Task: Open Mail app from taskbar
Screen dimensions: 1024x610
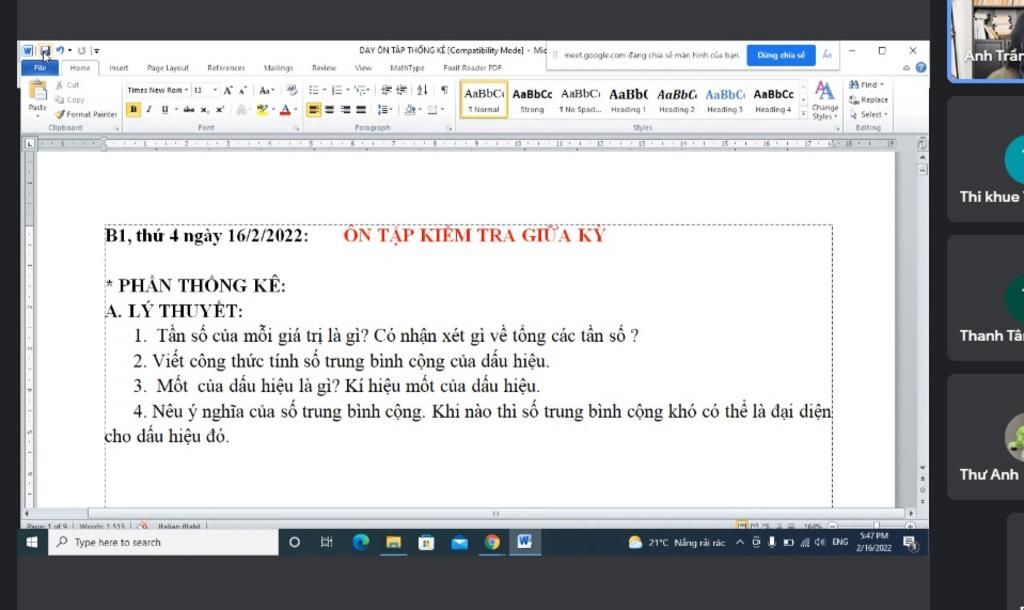Action: pos(460,542)
